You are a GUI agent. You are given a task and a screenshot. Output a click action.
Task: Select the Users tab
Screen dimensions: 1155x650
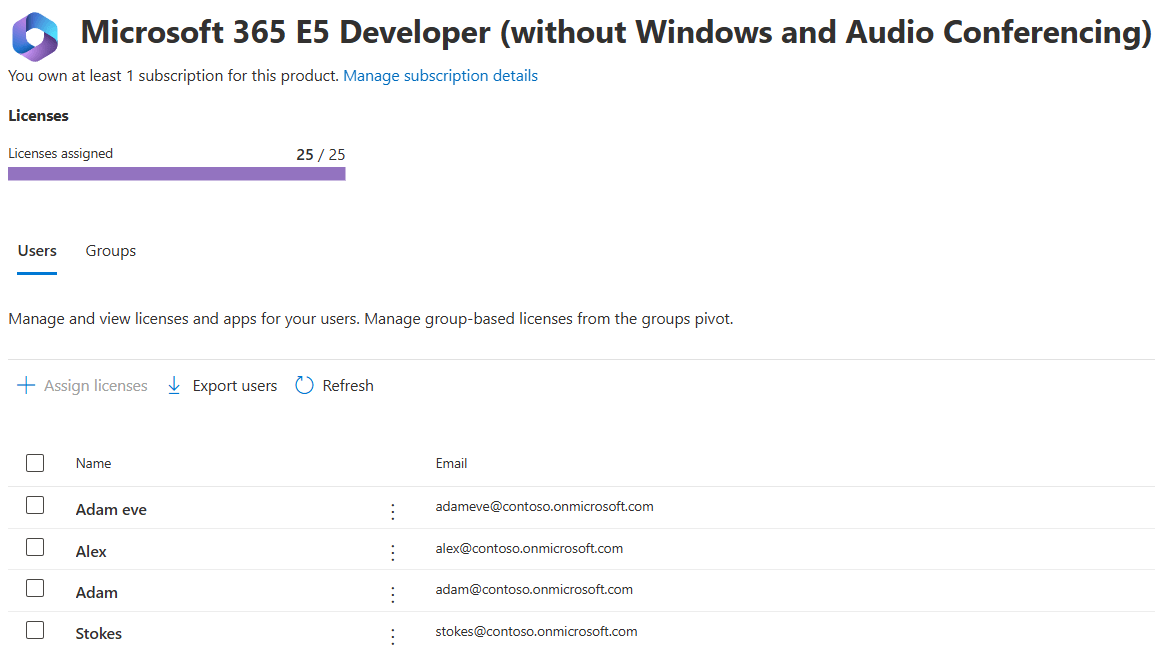click(37, 250)
